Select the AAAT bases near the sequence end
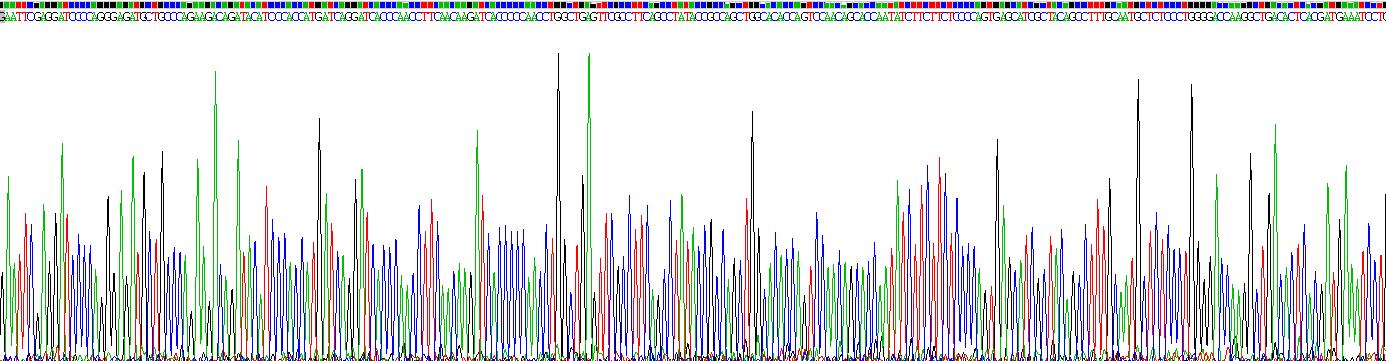This screenshot has height=361, width=1386. pyautogui.click(x=1354, y=17)
